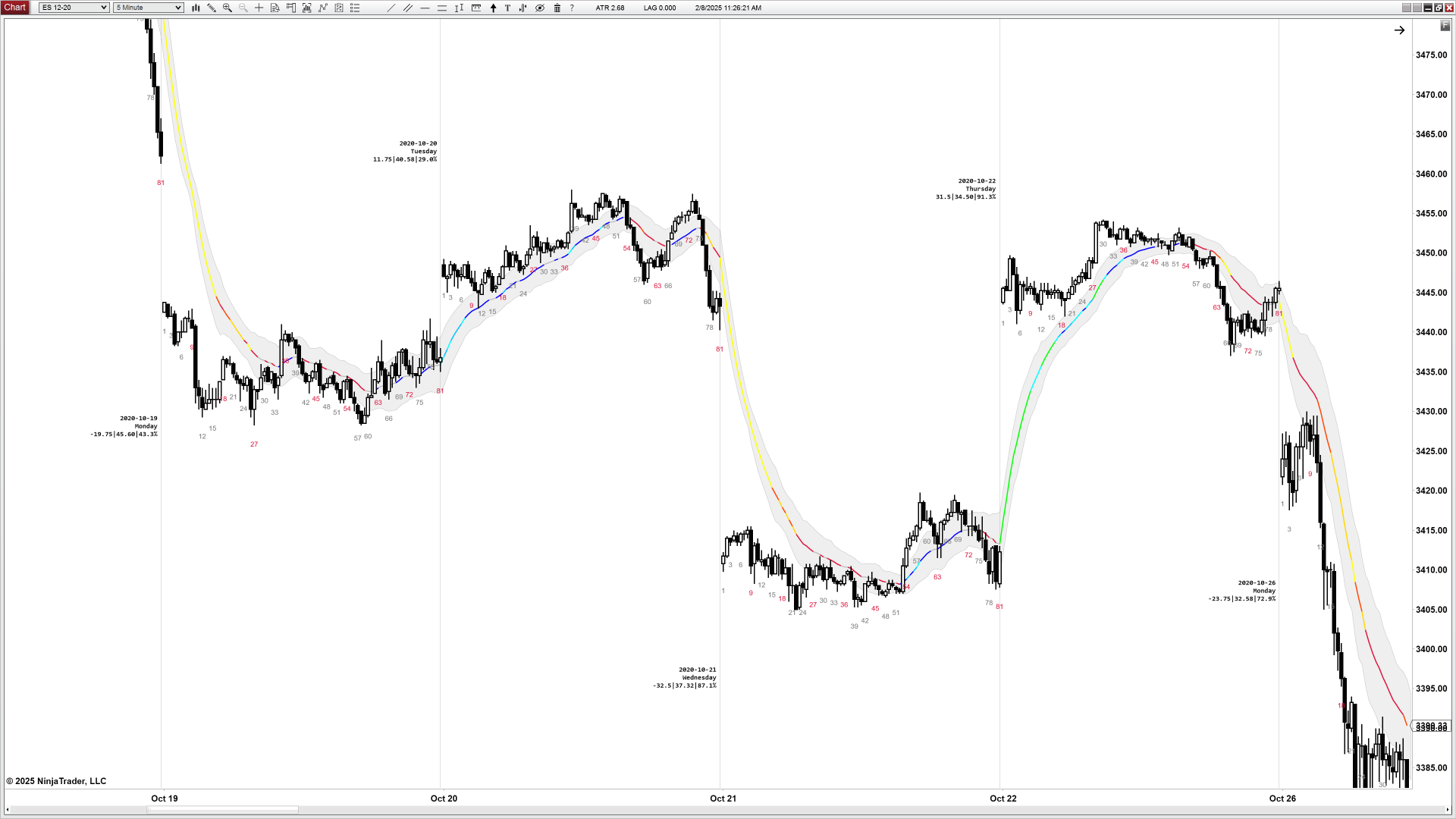
Task: Select the single diagonal line tool
Action: [391, 8]
